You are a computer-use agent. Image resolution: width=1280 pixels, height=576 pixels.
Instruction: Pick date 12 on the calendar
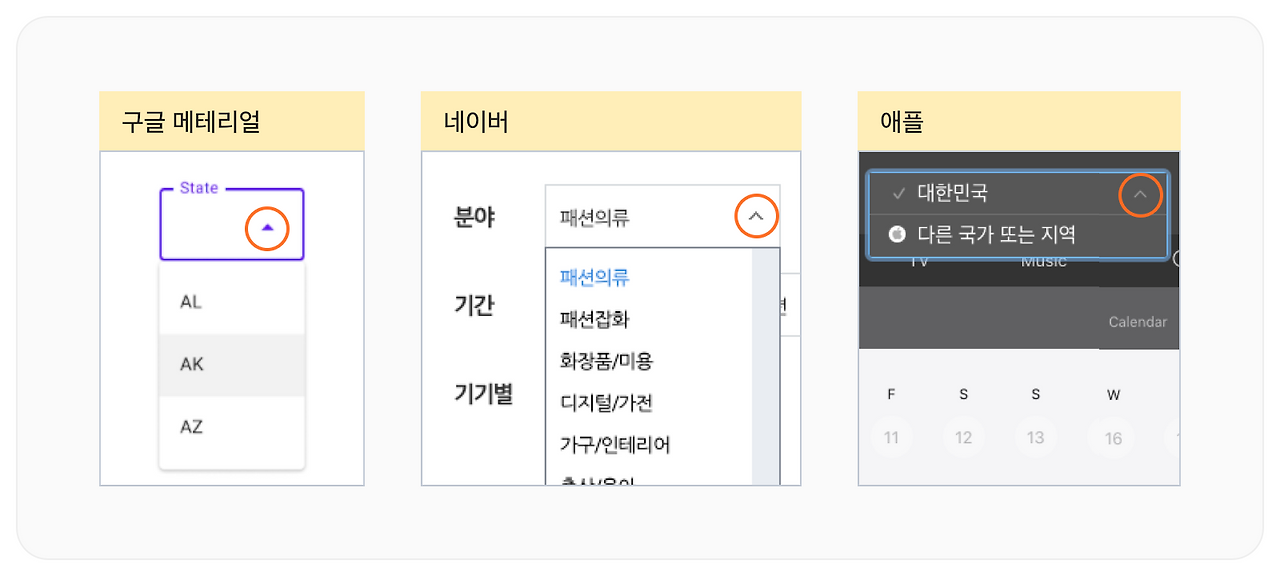click(x=963, y=438)
